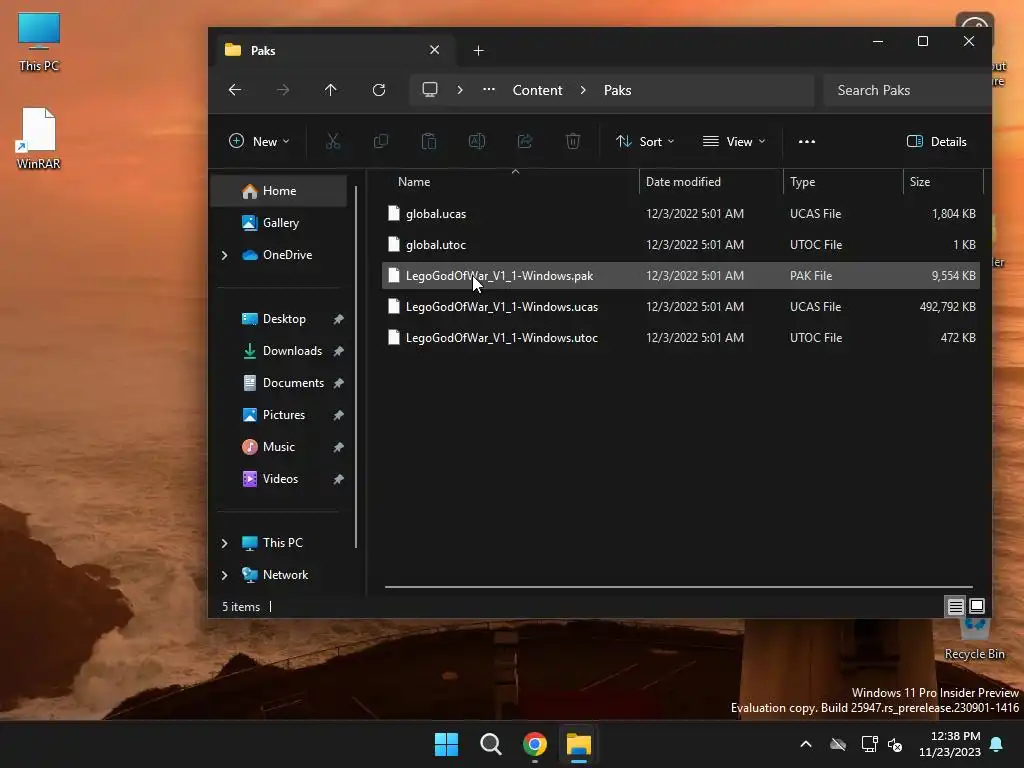
Task: Click the Rename icon in toolbar
Action: (x=477, y=141)
